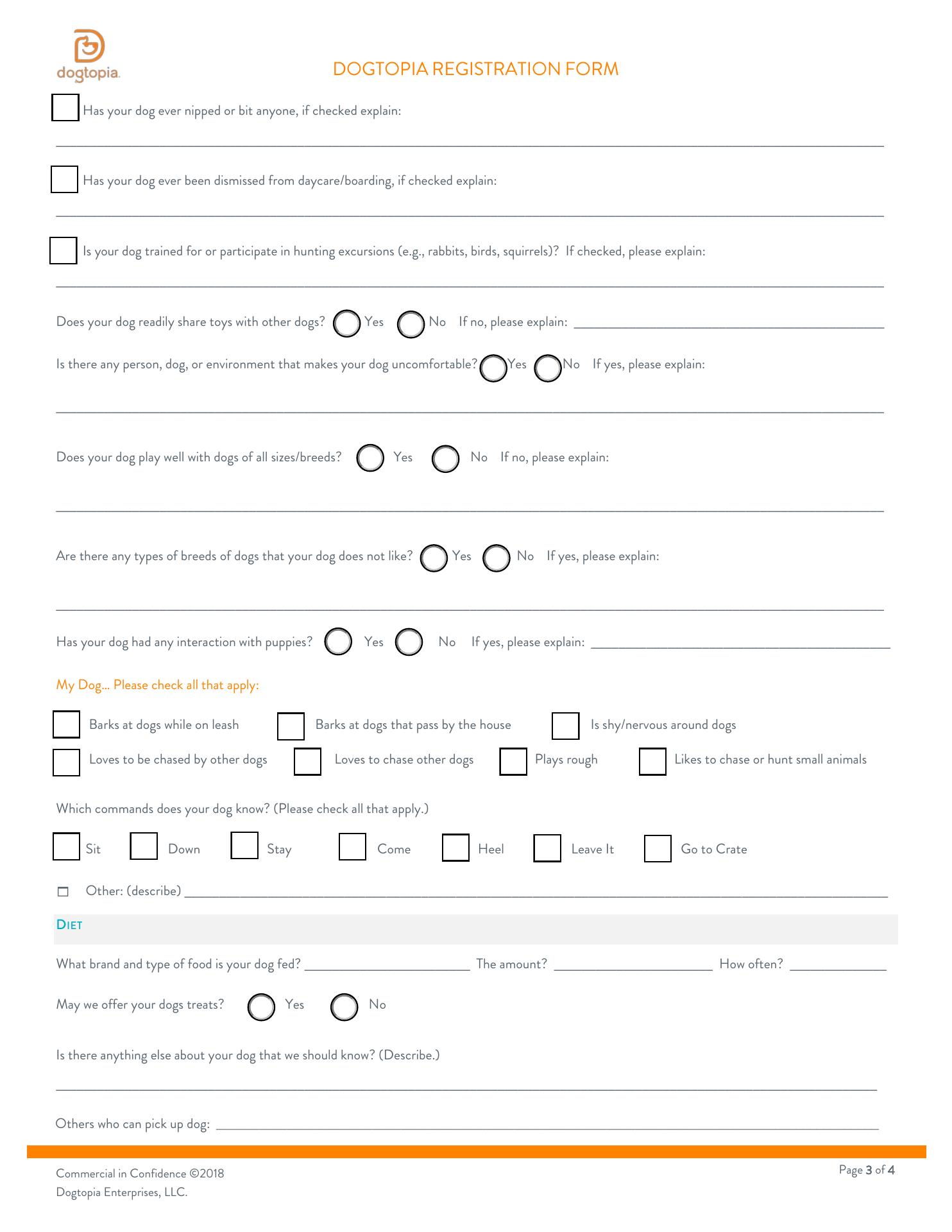Choose Yes for interaction with puppies
Viewport: 952px width, 1232px height.
click(x=338, y=641)
